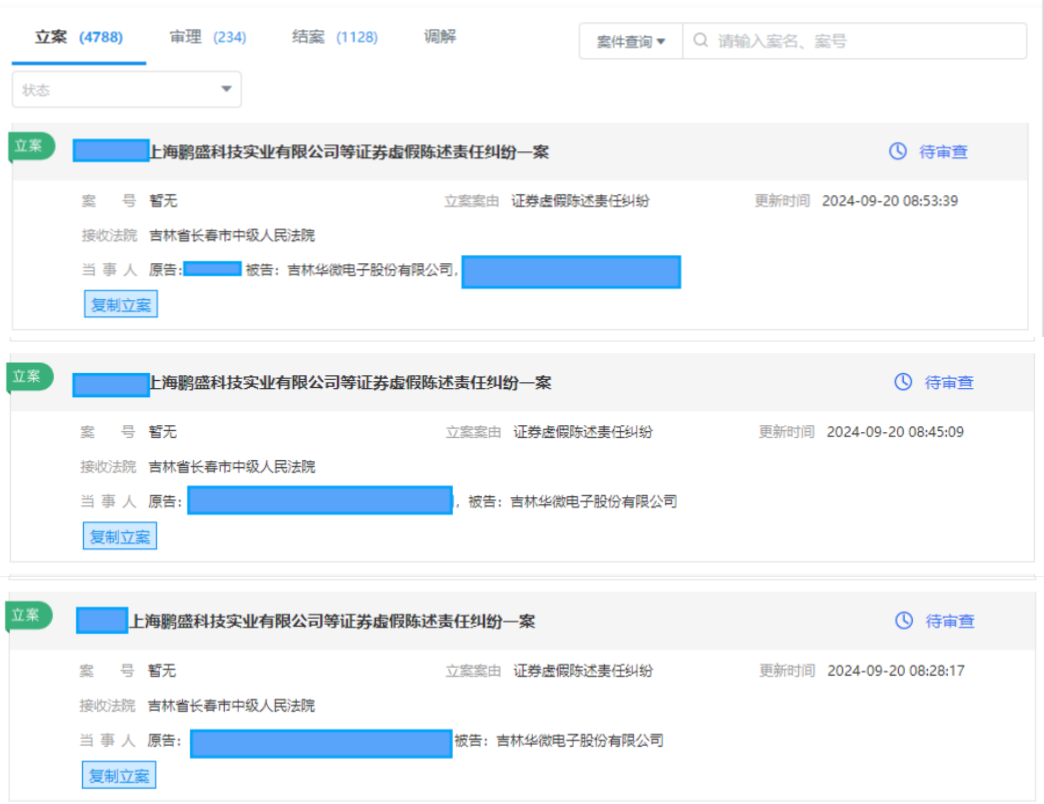
Task: Click 复制立案 for the 08:45:09 case
Action: (x=120, y=536)
